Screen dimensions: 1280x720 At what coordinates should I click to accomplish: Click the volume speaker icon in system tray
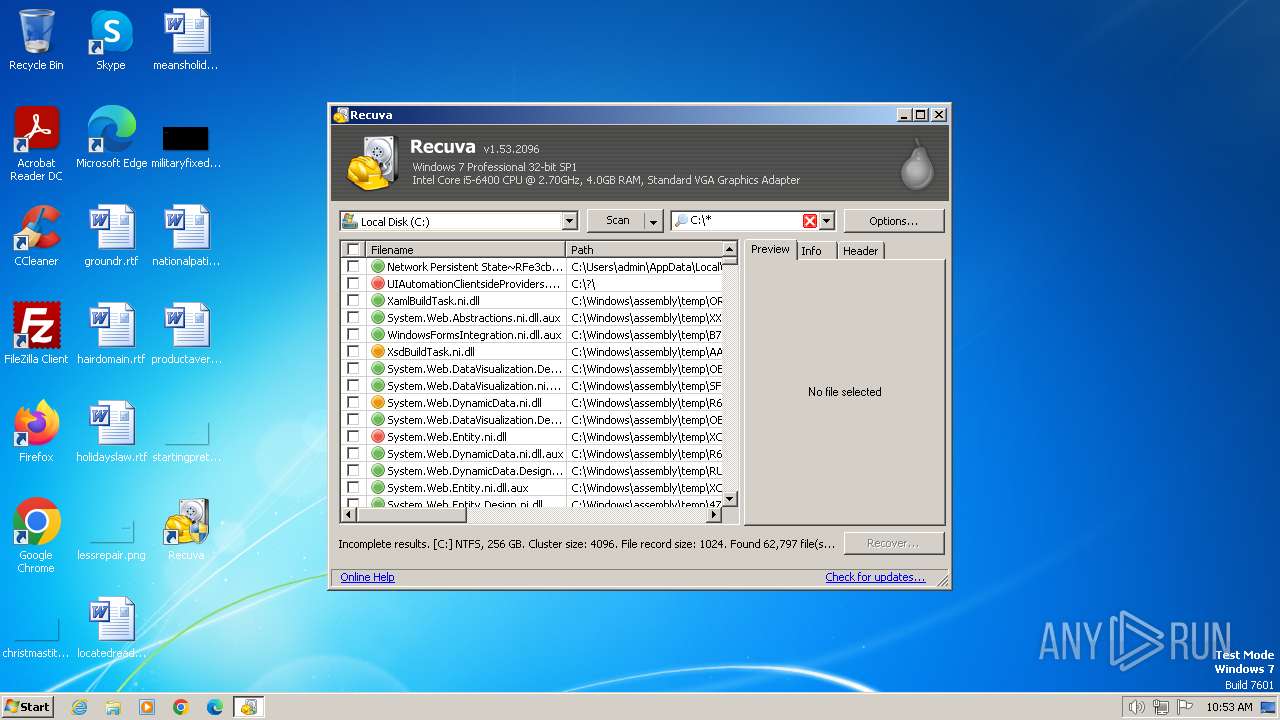pyautogui.click(x=1136, y=707)
